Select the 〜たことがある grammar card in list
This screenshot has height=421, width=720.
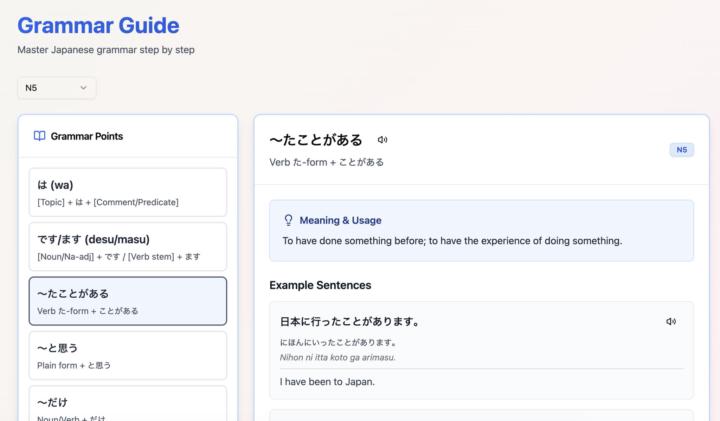[128, 301]
